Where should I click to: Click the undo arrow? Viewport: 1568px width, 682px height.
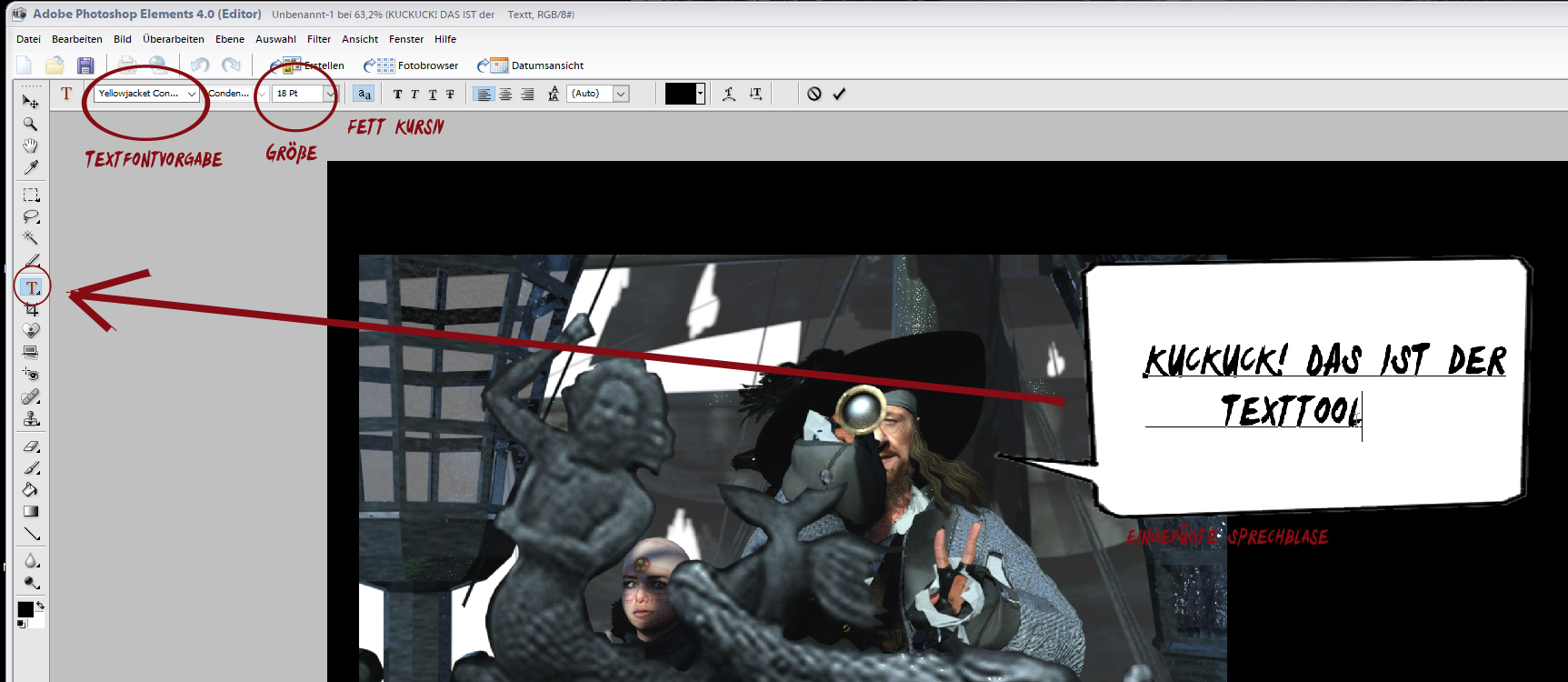tap(200, 65)
